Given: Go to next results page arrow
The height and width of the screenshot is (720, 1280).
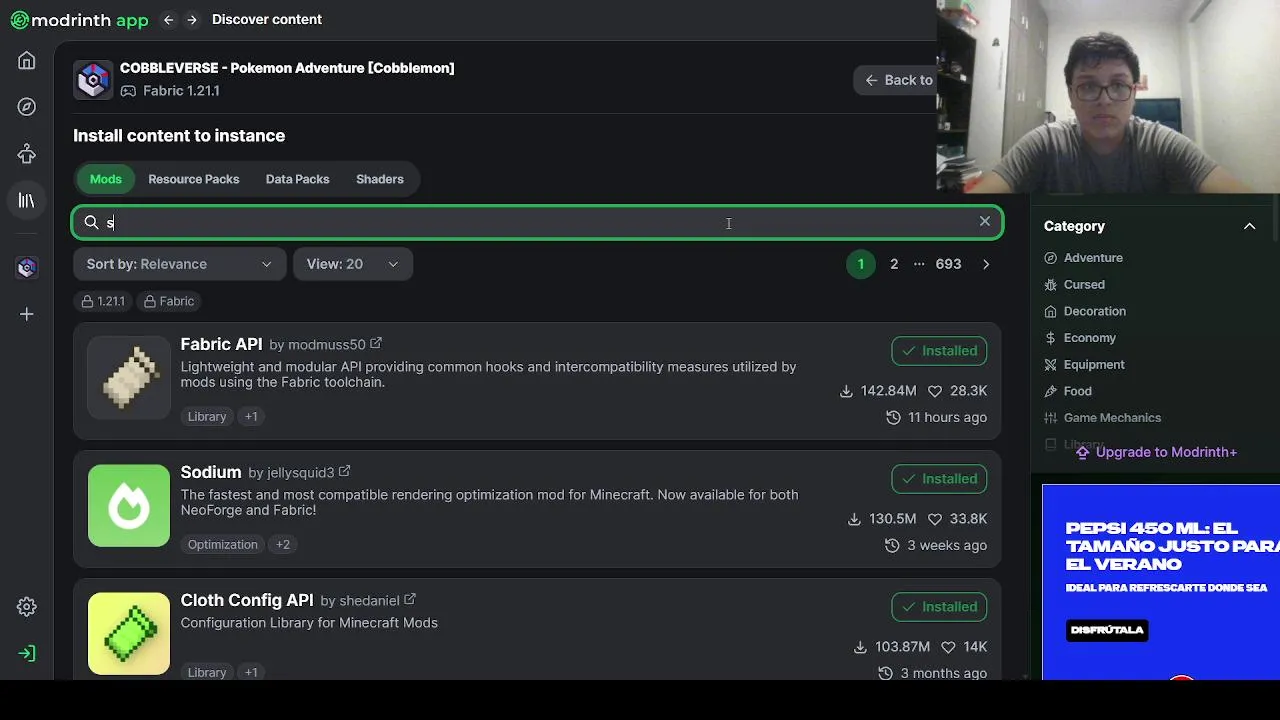Looking at the screenshot, I should (986, 264).
